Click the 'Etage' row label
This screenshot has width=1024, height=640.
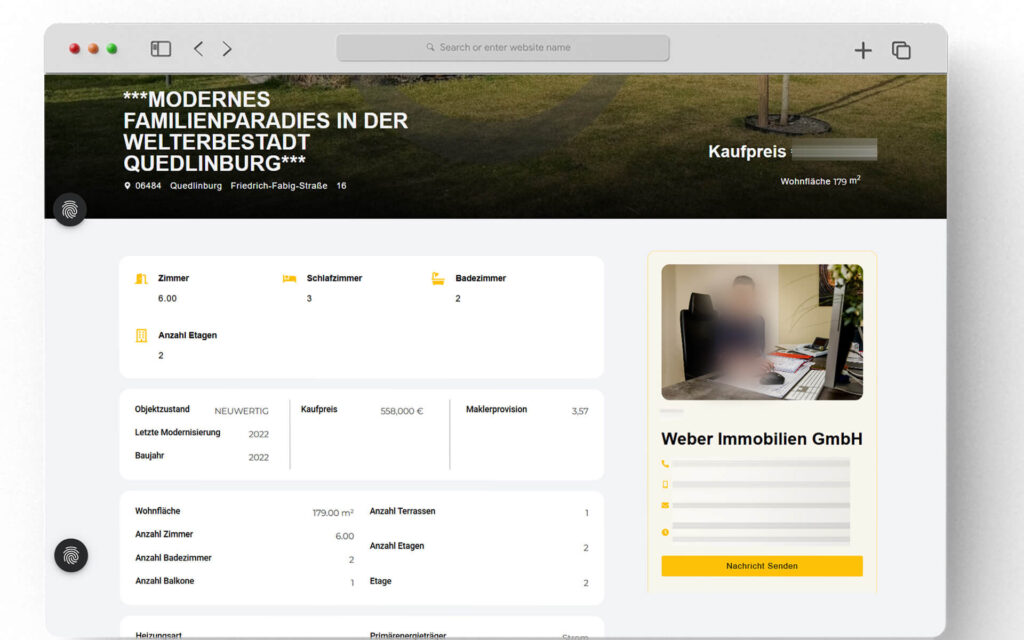381,581
